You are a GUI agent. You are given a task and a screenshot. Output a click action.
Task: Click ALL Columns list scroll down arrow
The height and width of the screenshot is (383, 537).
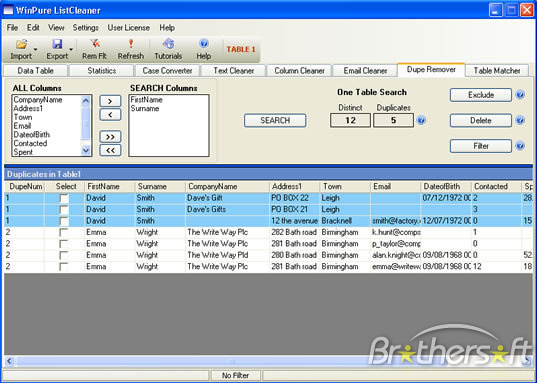[x=86, y=150]
